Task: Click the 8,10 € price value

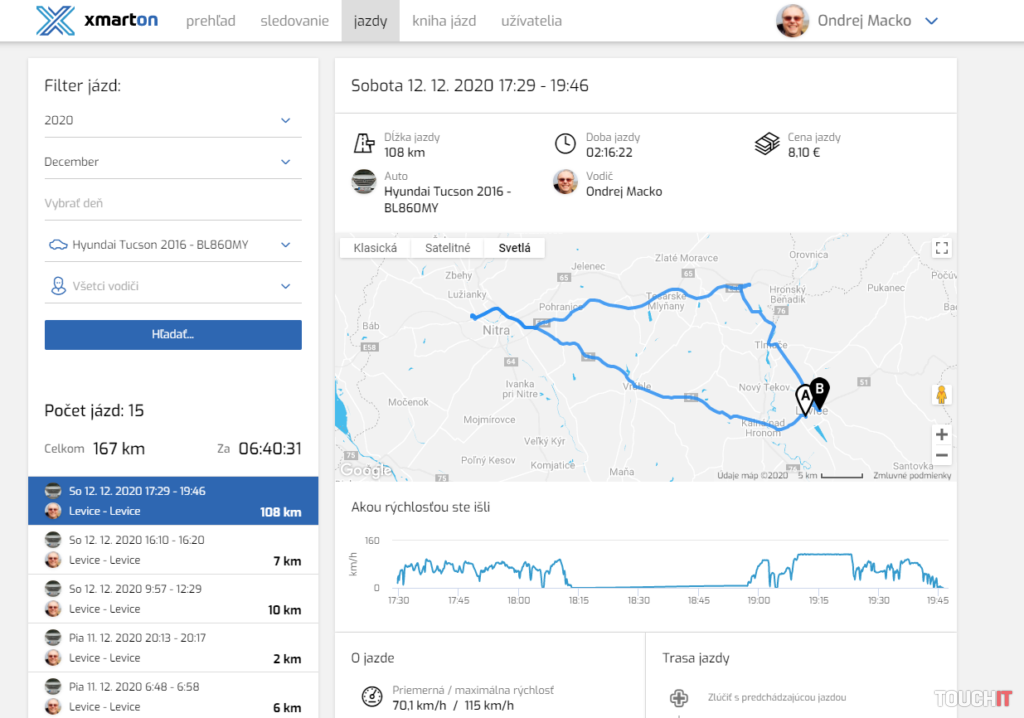Action: [x=803, y=153]
